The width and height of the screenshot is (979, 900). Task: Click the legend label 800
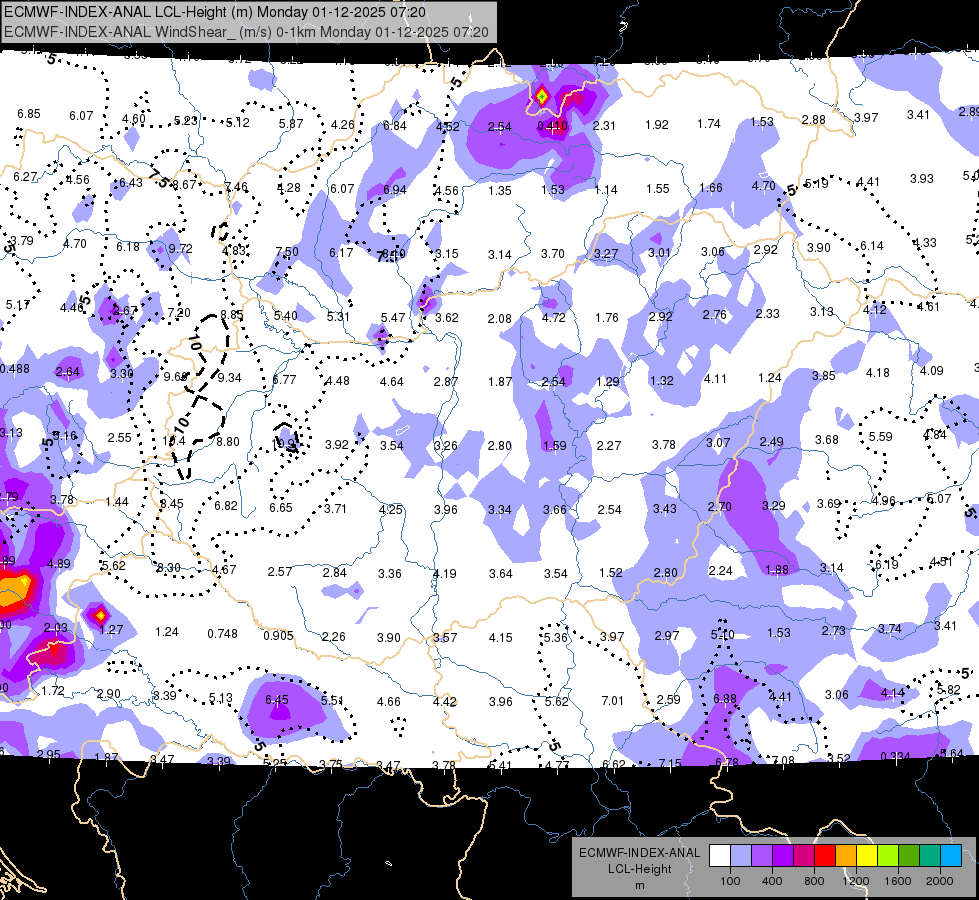pyautogui.click(x=814, y=881)
